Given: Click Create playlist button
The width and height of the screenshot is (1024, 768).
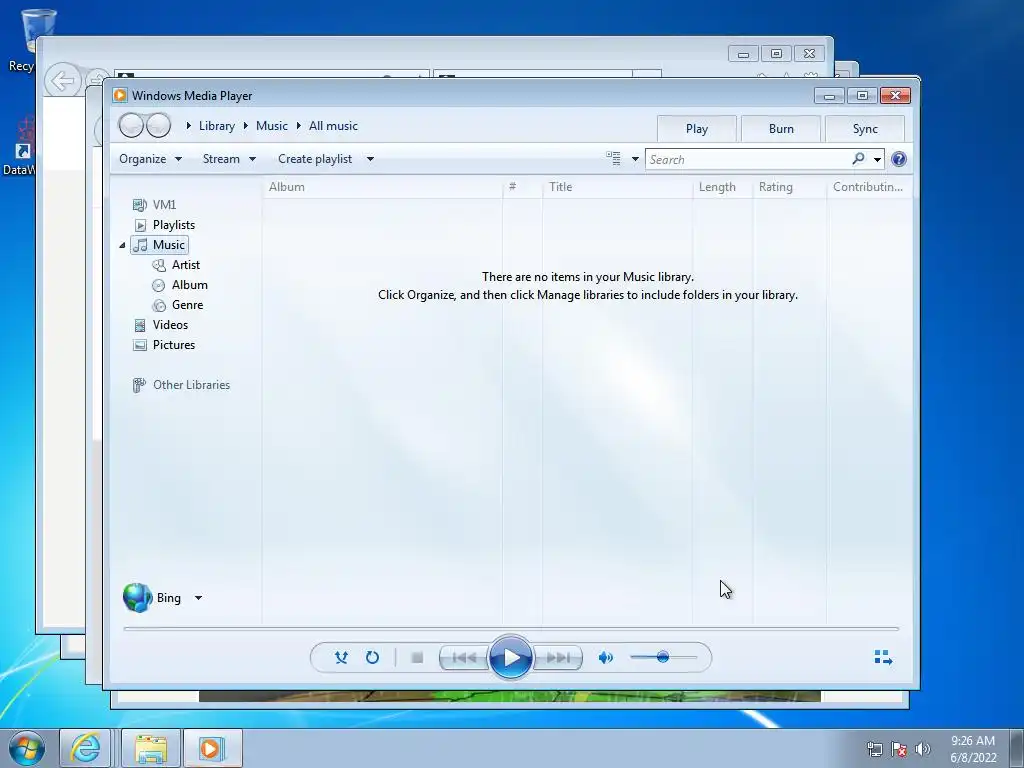Looking at the screenshot, I should click(315, 159).
